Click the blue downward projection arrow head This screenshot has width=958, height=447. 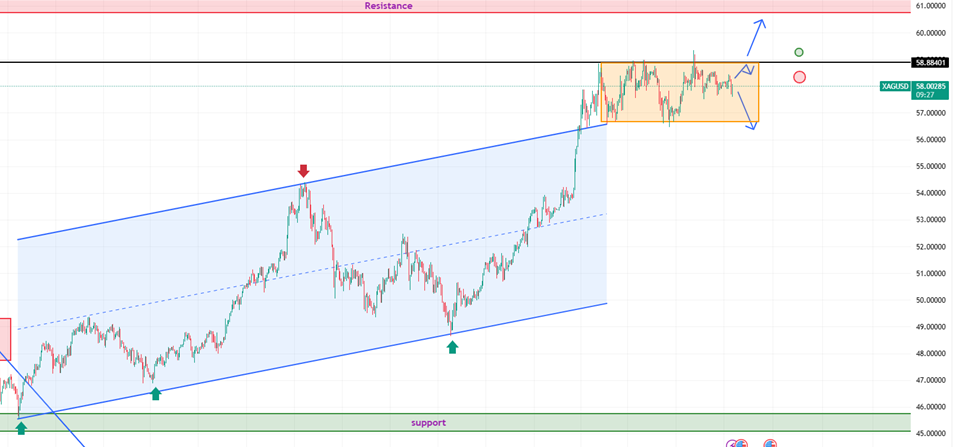coord(753,124)
